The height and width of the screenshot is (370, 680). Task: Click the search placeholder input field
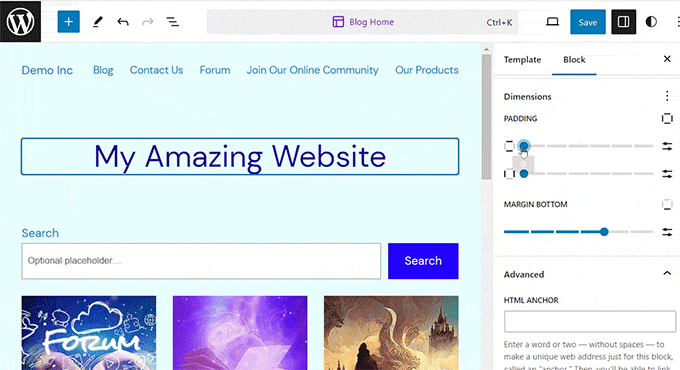click(201, 261)
